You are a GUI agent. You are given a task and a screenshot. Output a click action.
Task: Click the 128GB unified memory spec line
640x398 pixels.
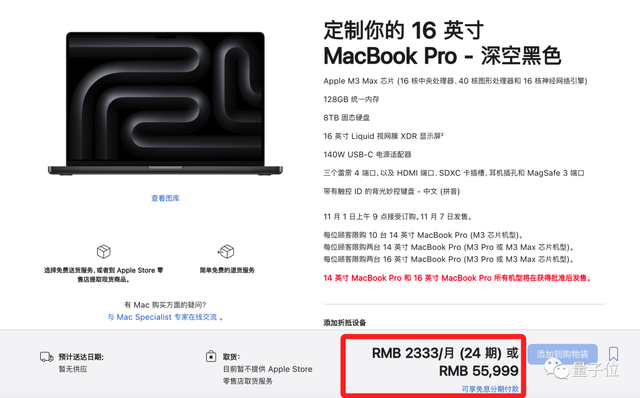[x=351, y=99]
